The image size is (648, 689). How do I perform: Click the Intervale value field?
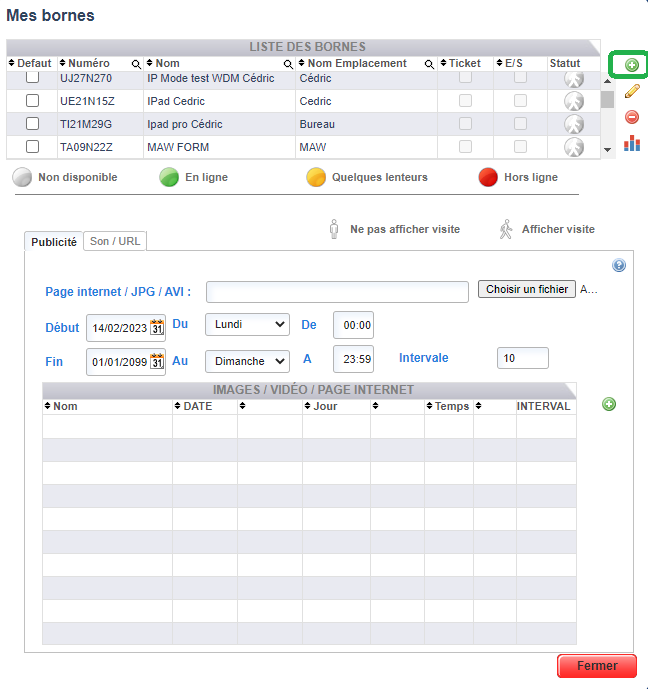click(x=522, y=358)
